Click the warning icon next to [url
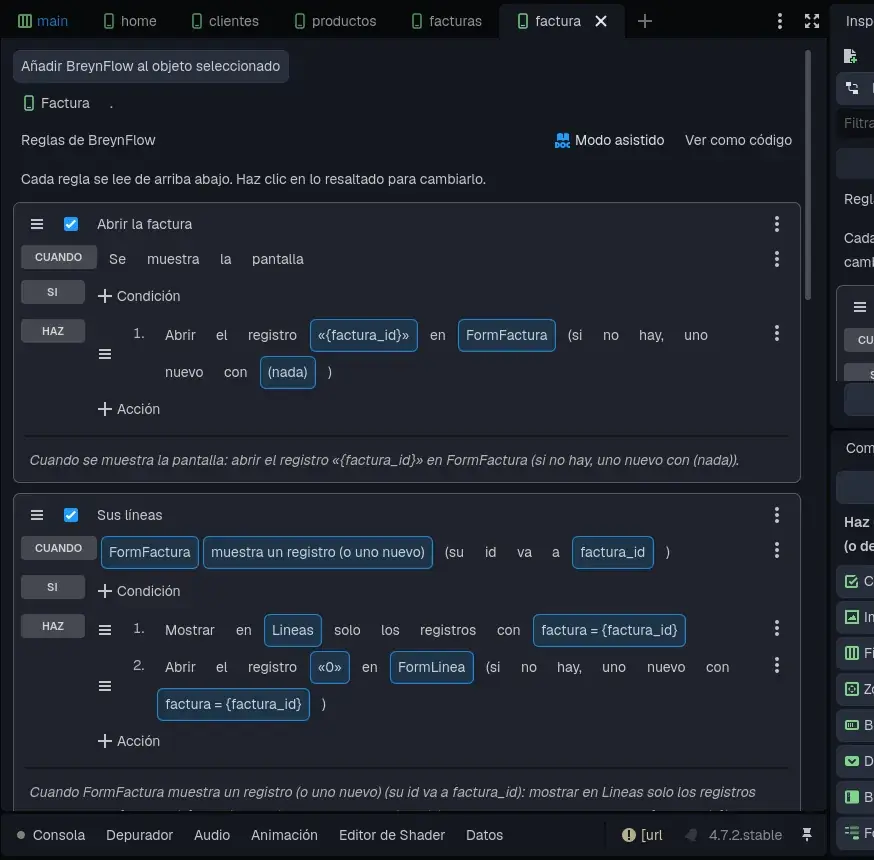The width and height of the screenshot is (874, 860). coord(628,835)
